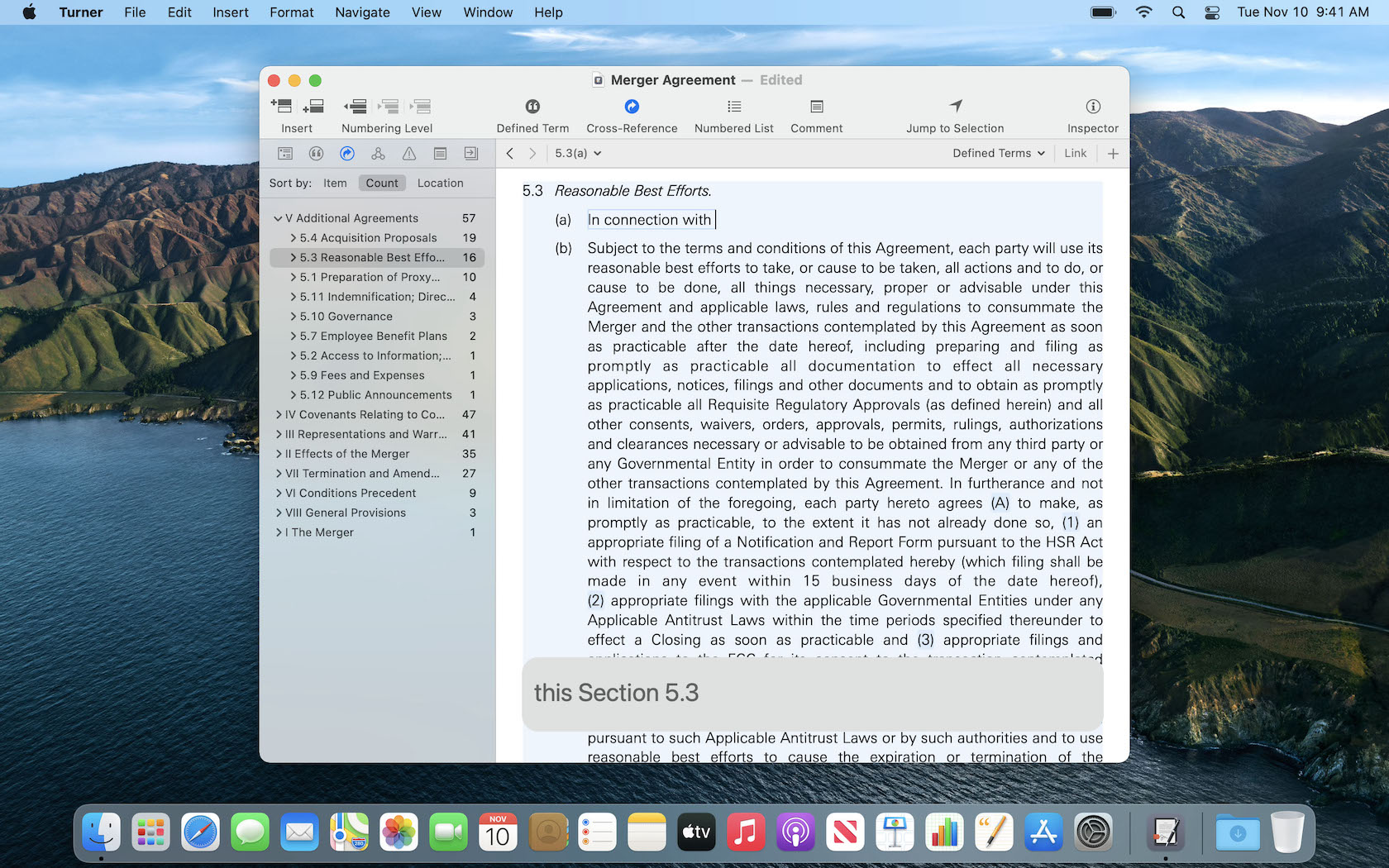Click the plus button beside Link
This screenshot has width=1389, height=868.
pos(1113,153)
